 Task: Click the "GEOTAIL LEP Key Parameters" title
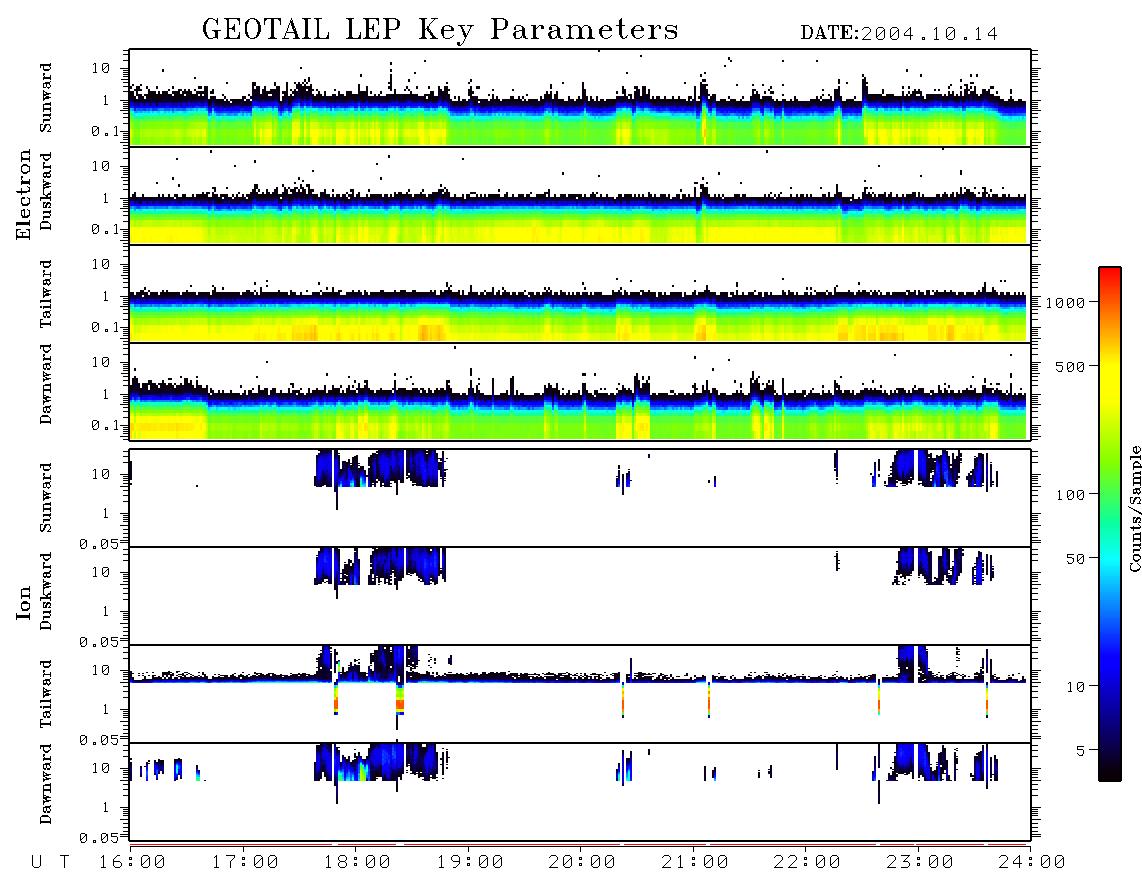pos(440,31)
